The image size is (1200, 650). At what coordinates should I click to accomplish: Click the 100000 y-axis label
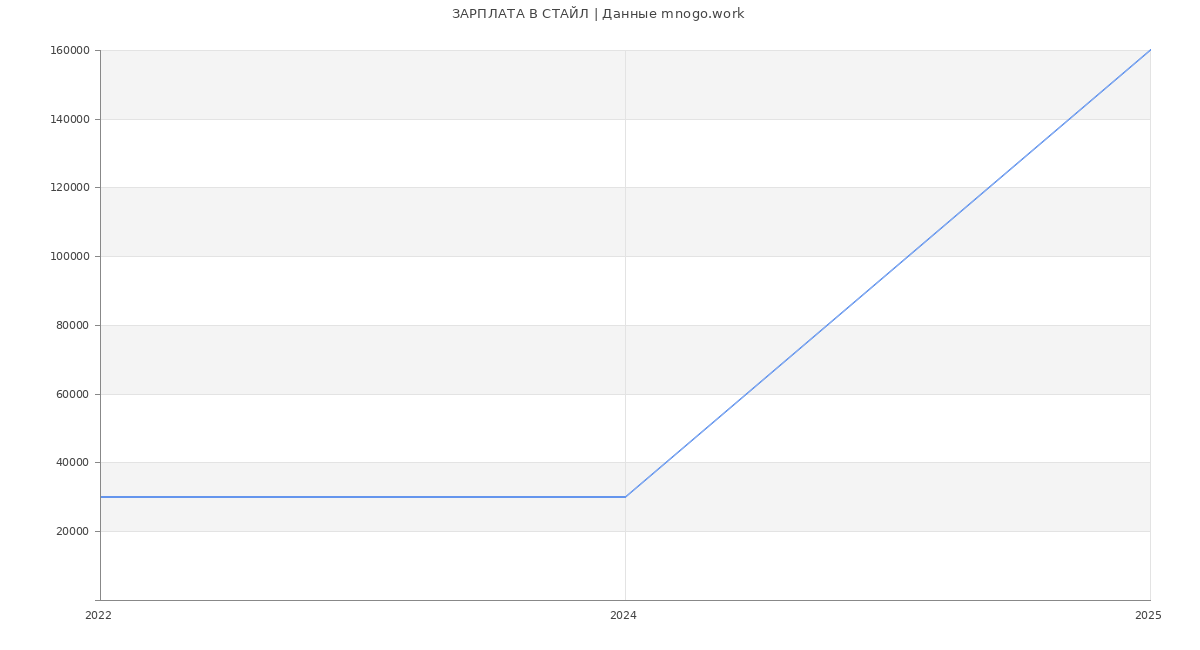72,257
